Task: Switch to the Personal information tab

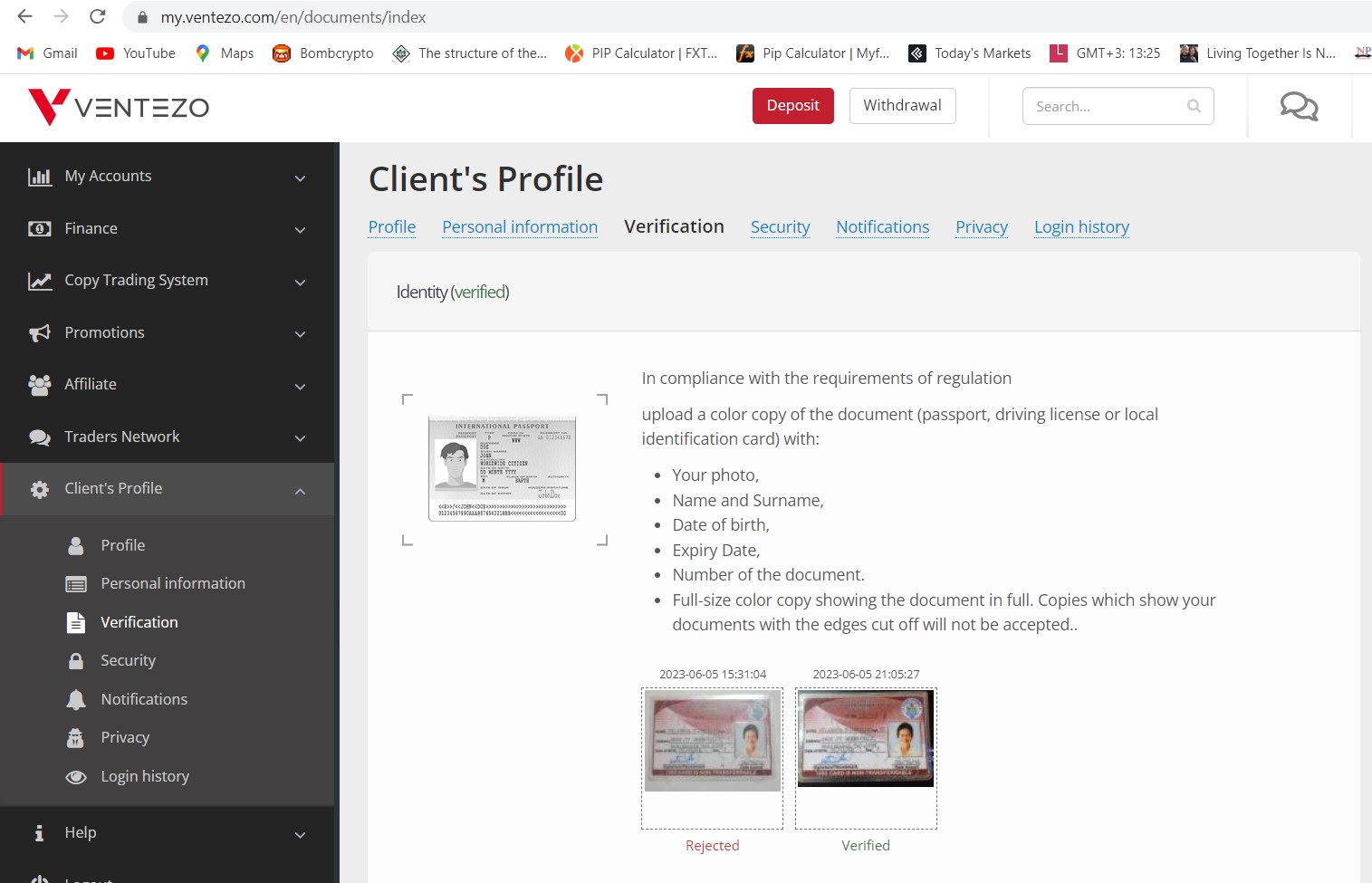Action: click(520, 227)
